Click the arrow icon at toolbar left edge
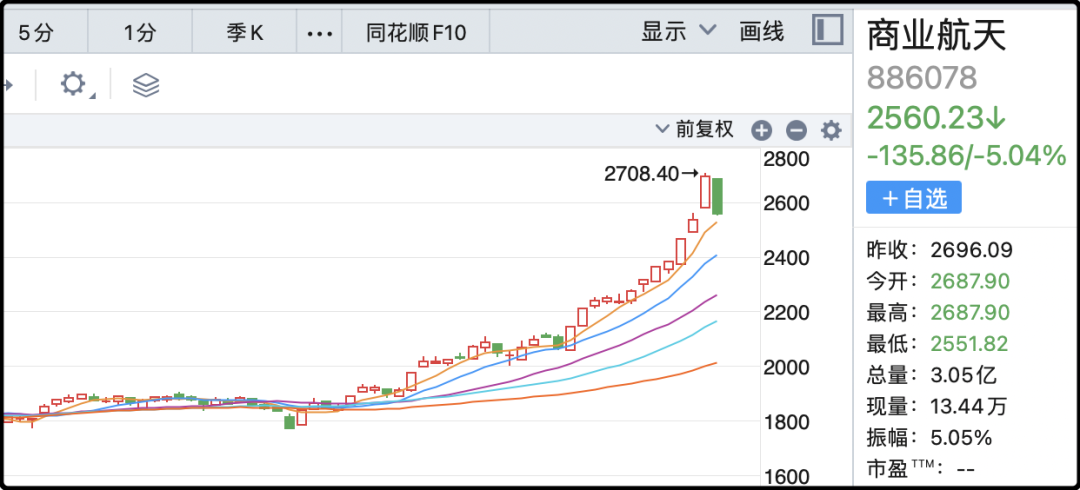1080x490 pixels. 7,85
